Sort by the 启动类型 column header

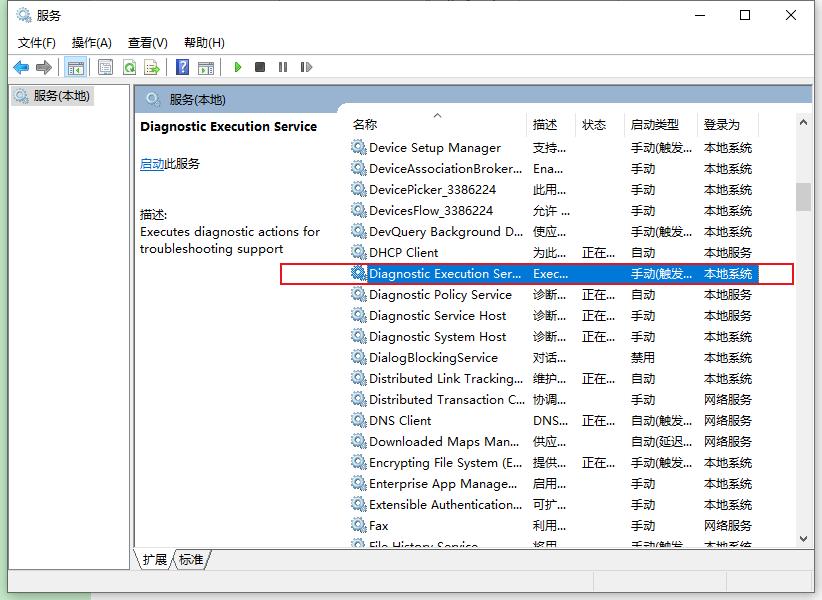(x=654, y=125)
